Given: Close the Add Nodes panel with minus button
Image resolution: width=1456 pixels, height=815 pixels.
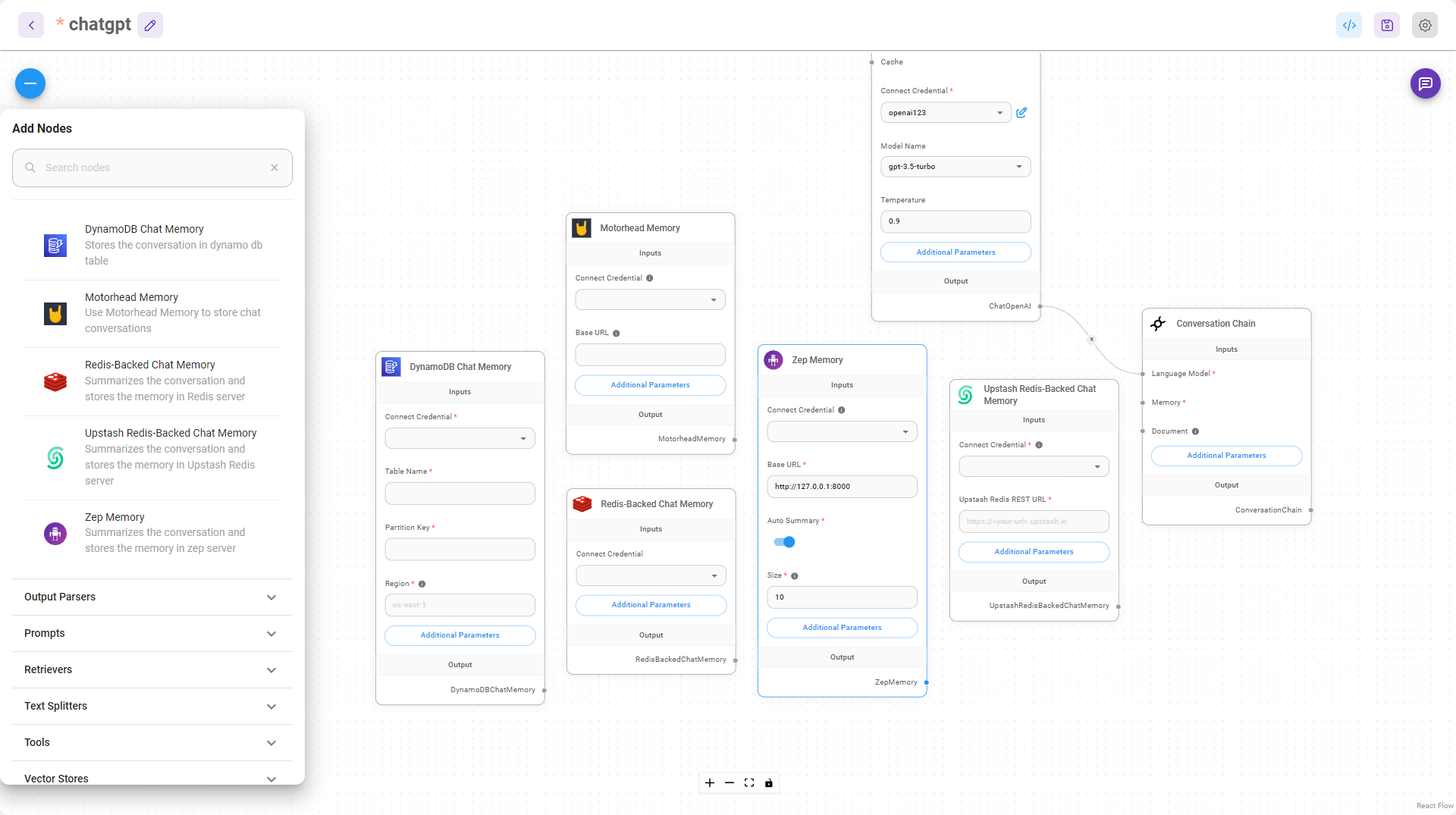Looking at the screenshot, I should pyautogui.click(x=30, y=83).
